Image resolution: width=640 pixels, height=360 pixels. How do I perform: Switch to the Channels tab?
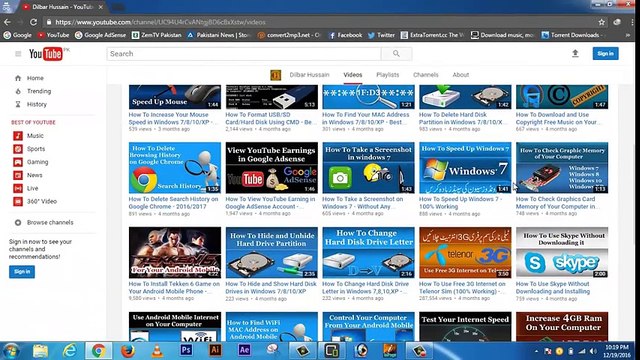[425, 75]
